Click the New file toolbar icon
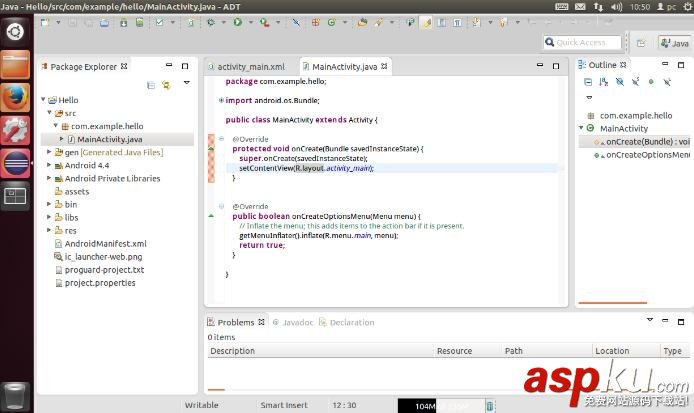This screenshot has width=694, height=413. coord(45,22)
